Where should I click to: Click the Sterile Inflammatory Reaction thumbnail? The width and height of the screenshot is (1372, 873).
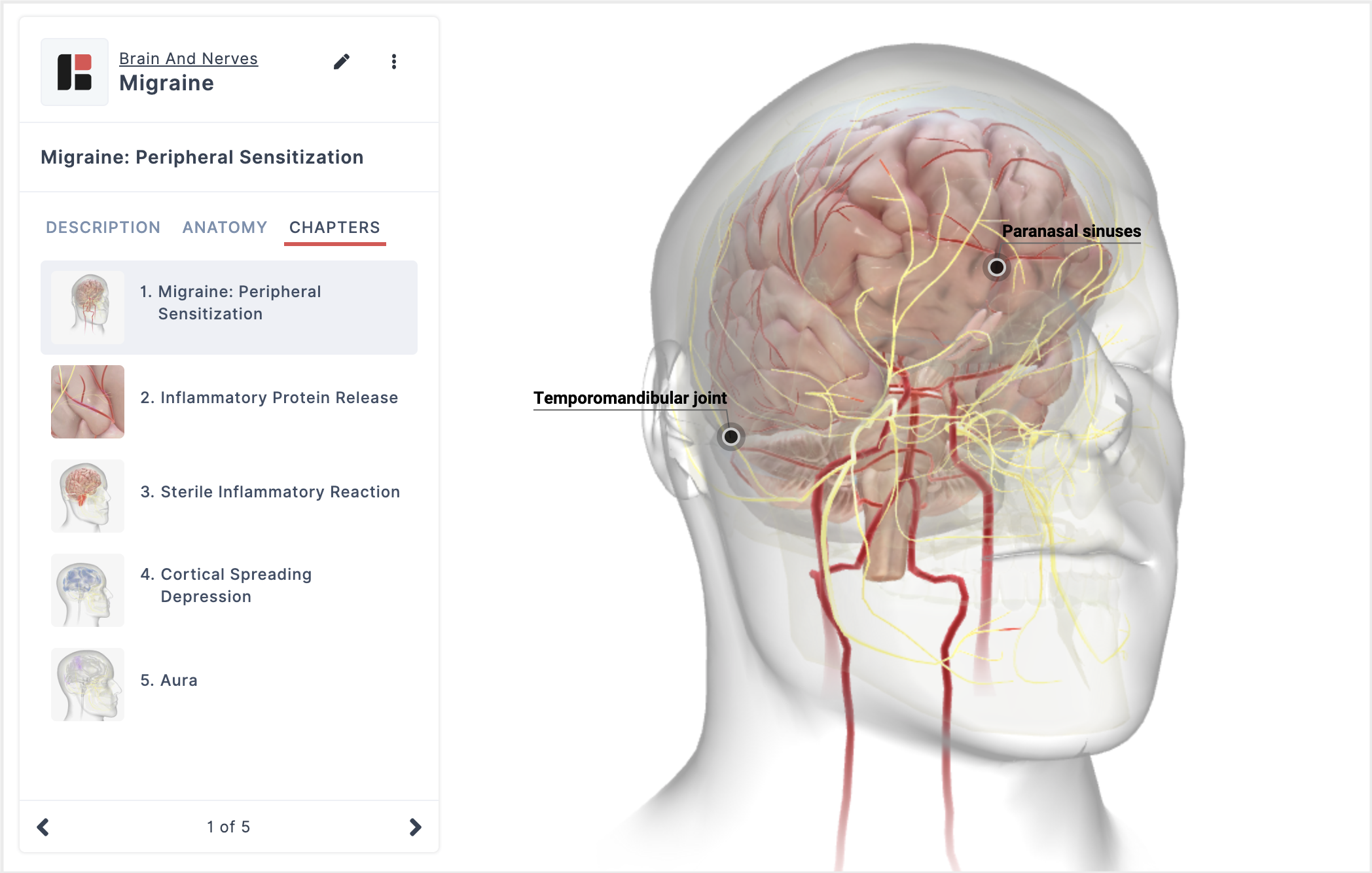[x=88, y=496]
